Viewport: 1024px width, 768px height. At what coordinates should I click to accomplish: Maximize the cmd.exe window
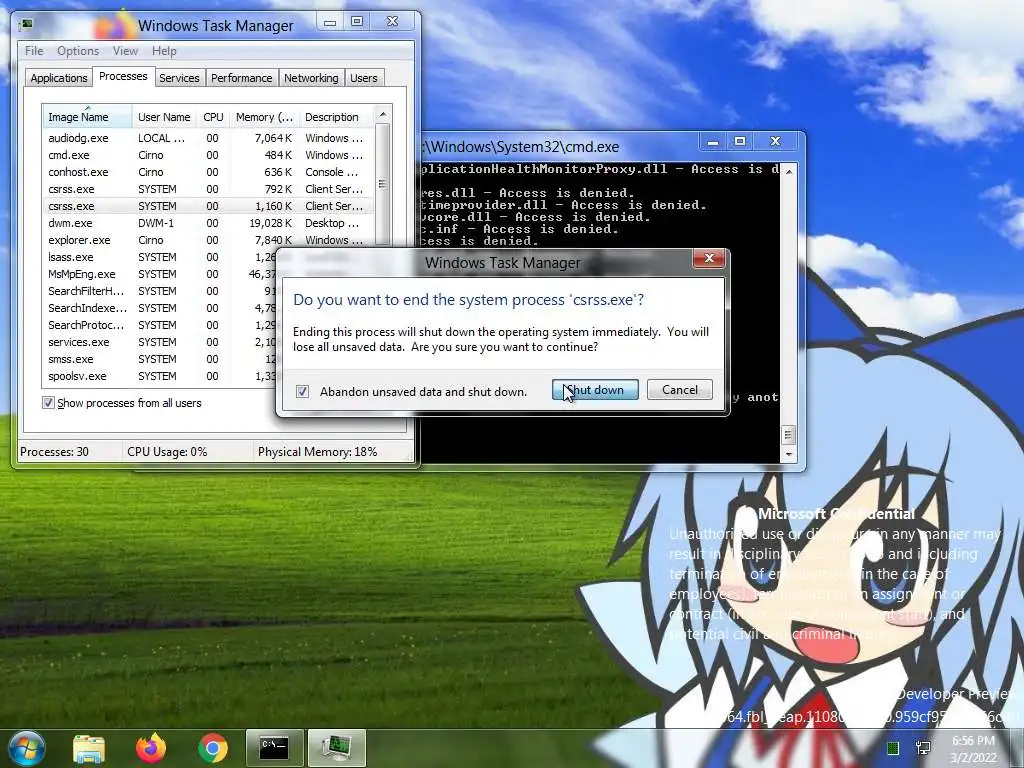point(740,142)
